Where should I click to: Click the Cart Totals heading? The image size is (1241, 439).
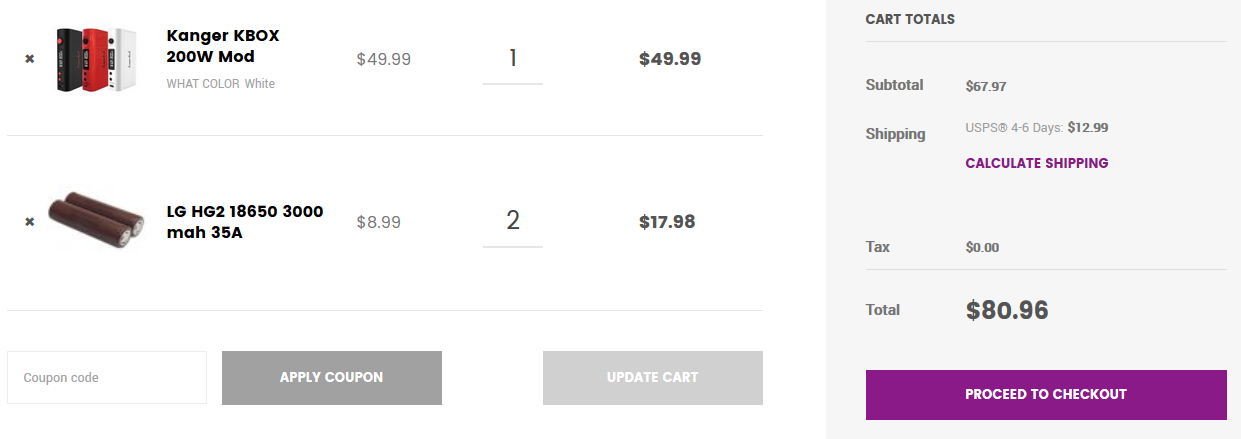909,19
